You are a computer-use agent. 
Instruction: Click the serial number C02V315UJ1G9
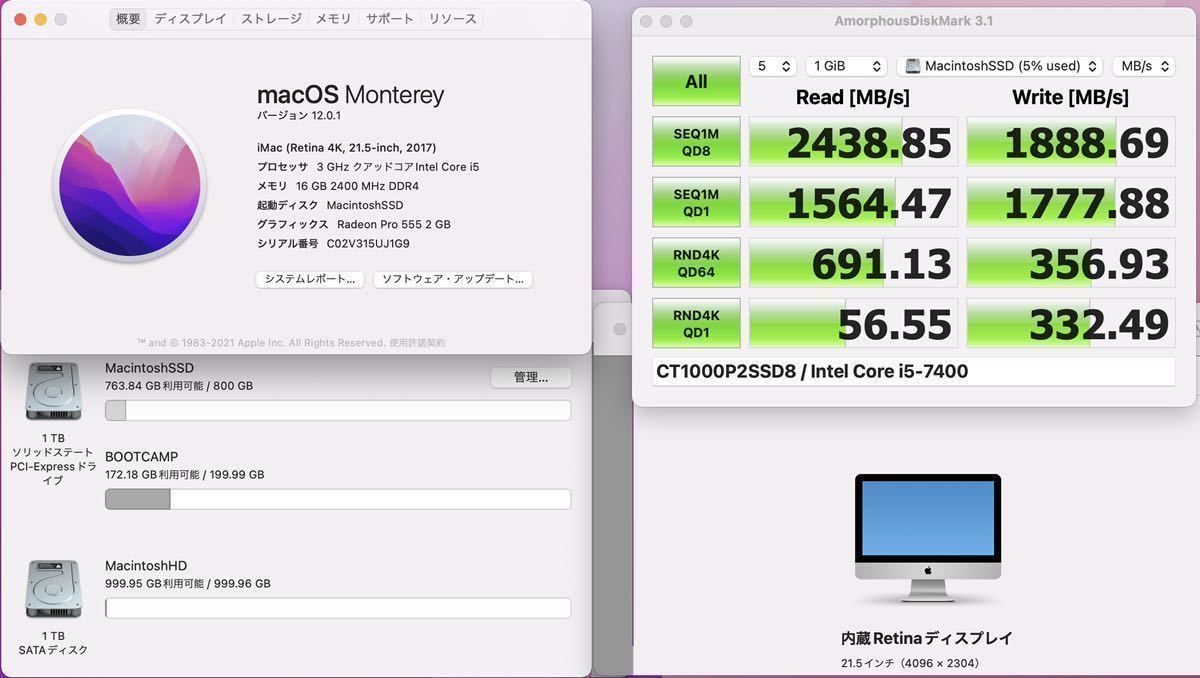[x=368, y=243]
